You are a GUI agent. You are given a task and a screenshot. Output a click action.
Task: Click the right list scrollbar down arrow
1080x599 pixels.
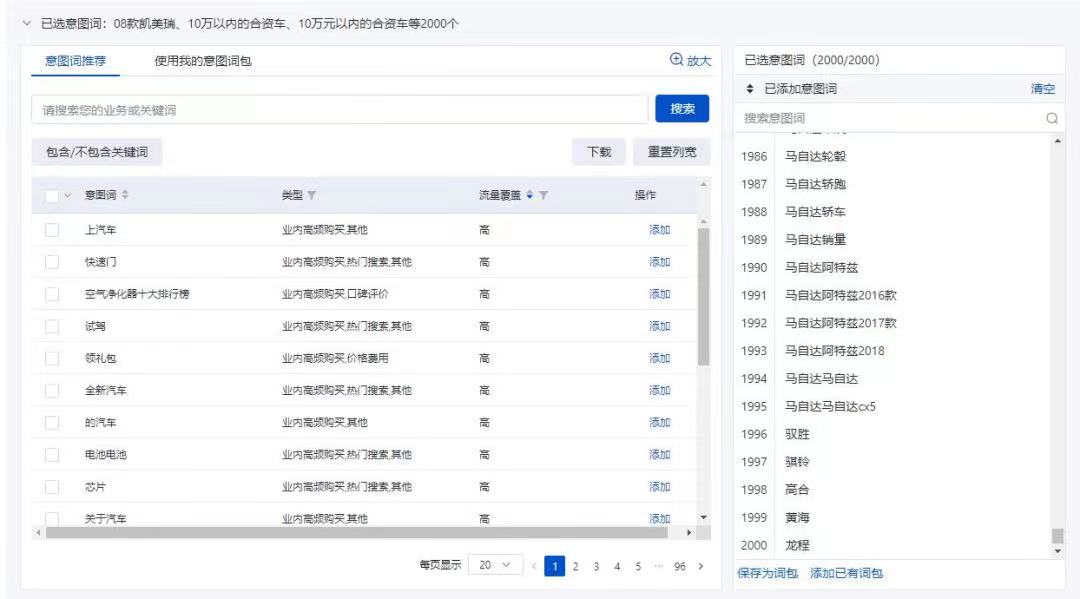tap(1058, 551)
